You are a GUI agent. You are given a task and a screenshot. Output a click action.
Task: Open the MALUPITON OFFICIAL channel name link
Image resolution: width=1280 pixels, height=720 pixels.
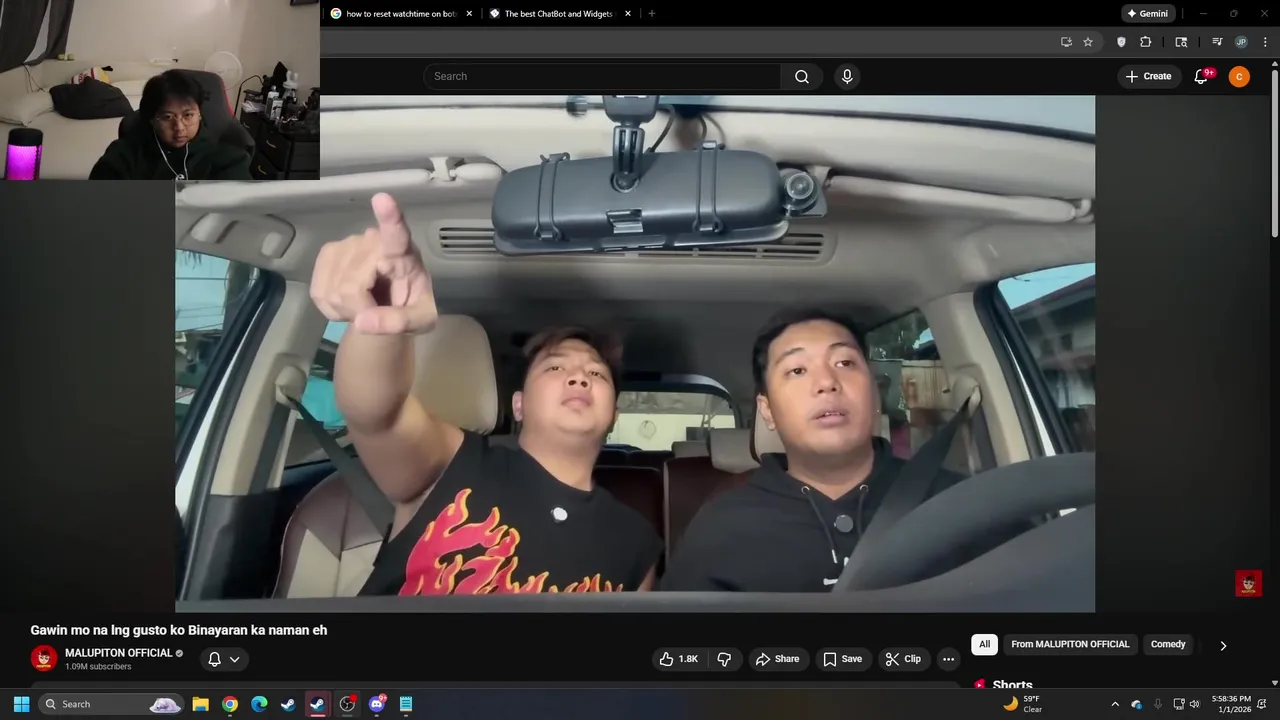coord(119,653)
